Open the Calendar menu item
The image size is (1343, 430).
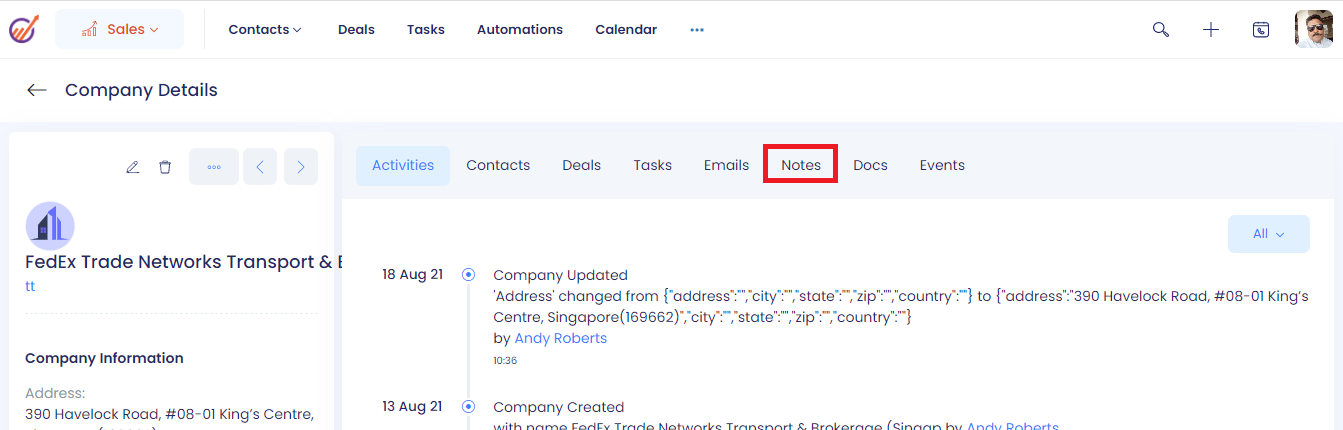(626, 29)
